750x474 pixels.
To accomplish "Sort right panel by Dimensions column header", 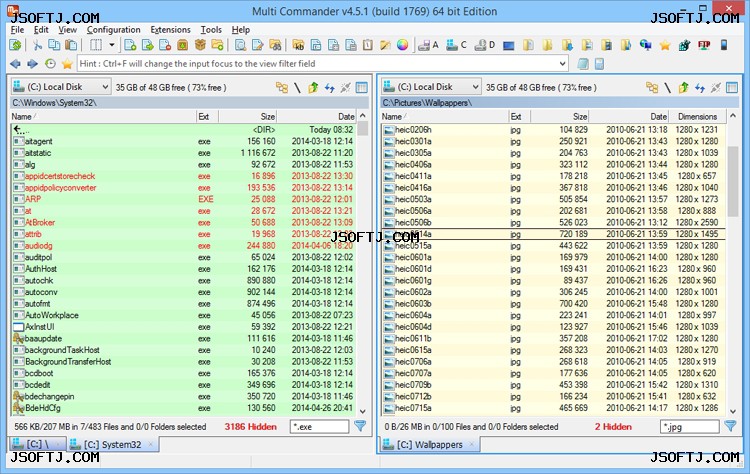I will [x=697, y=116].
